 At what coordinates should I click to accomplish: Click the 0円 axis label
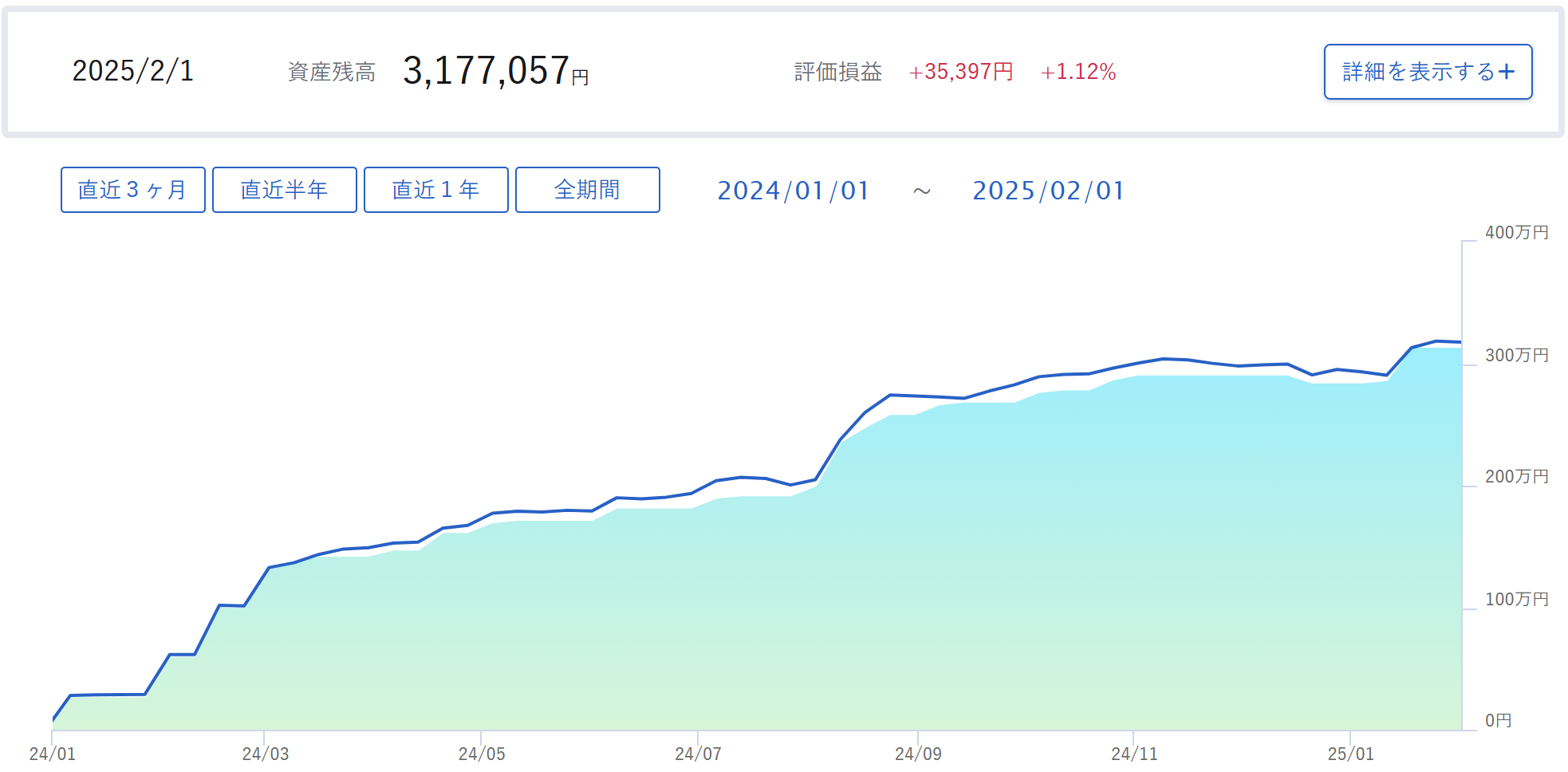tap(1499, 720)
